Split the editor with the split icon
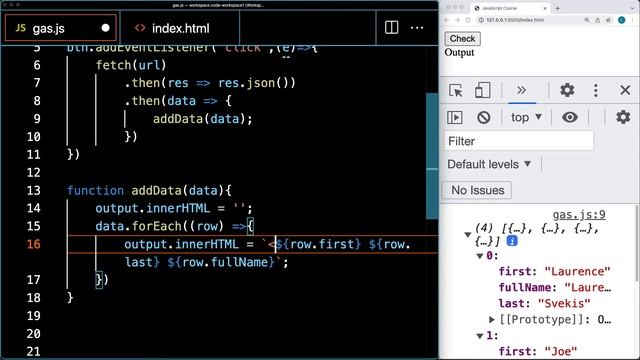The image size is (640, 360). [391, 28]
